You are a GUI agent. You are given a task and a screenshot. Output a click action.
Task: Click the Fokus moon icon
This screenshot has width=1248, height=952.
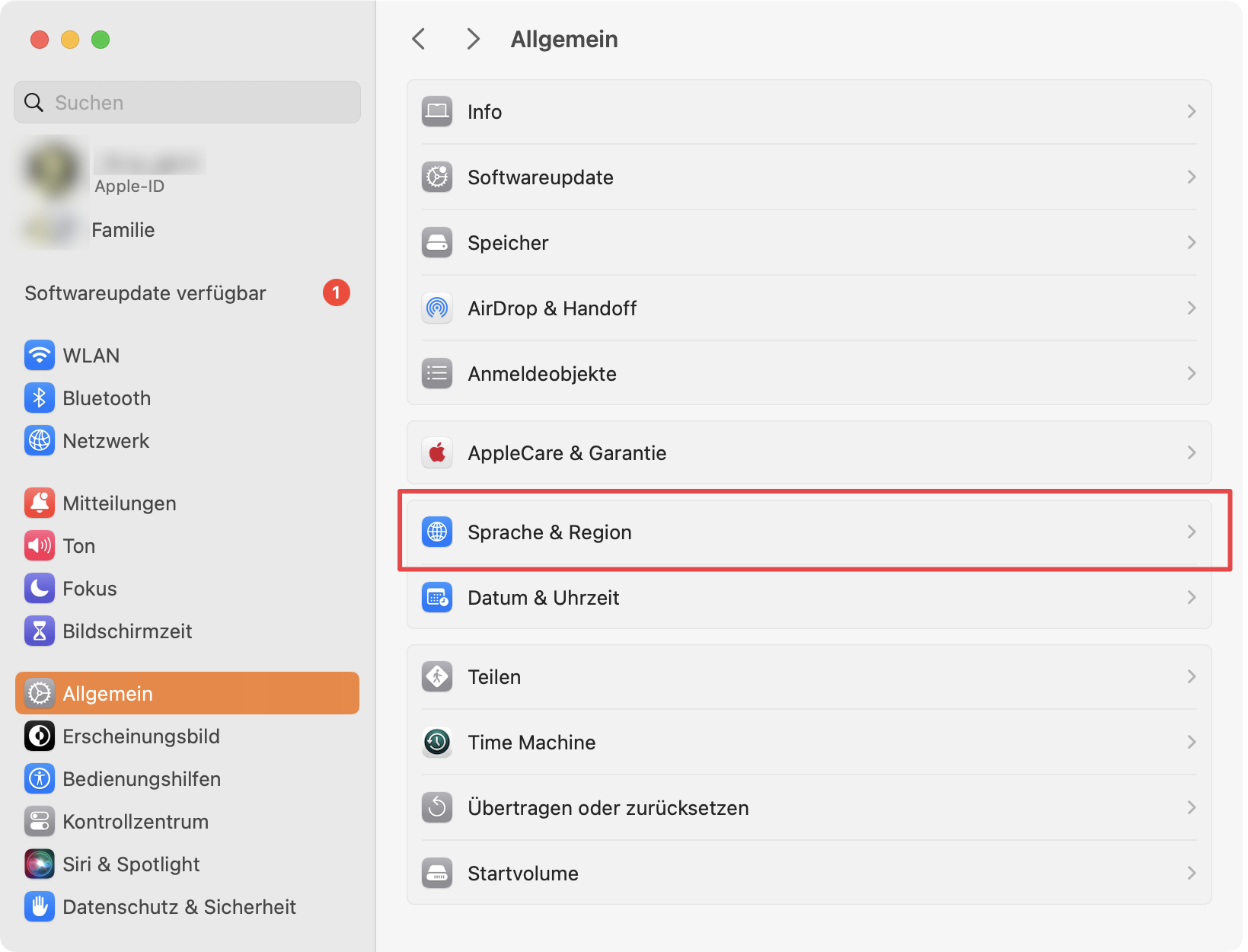click(x=39, y=589)
